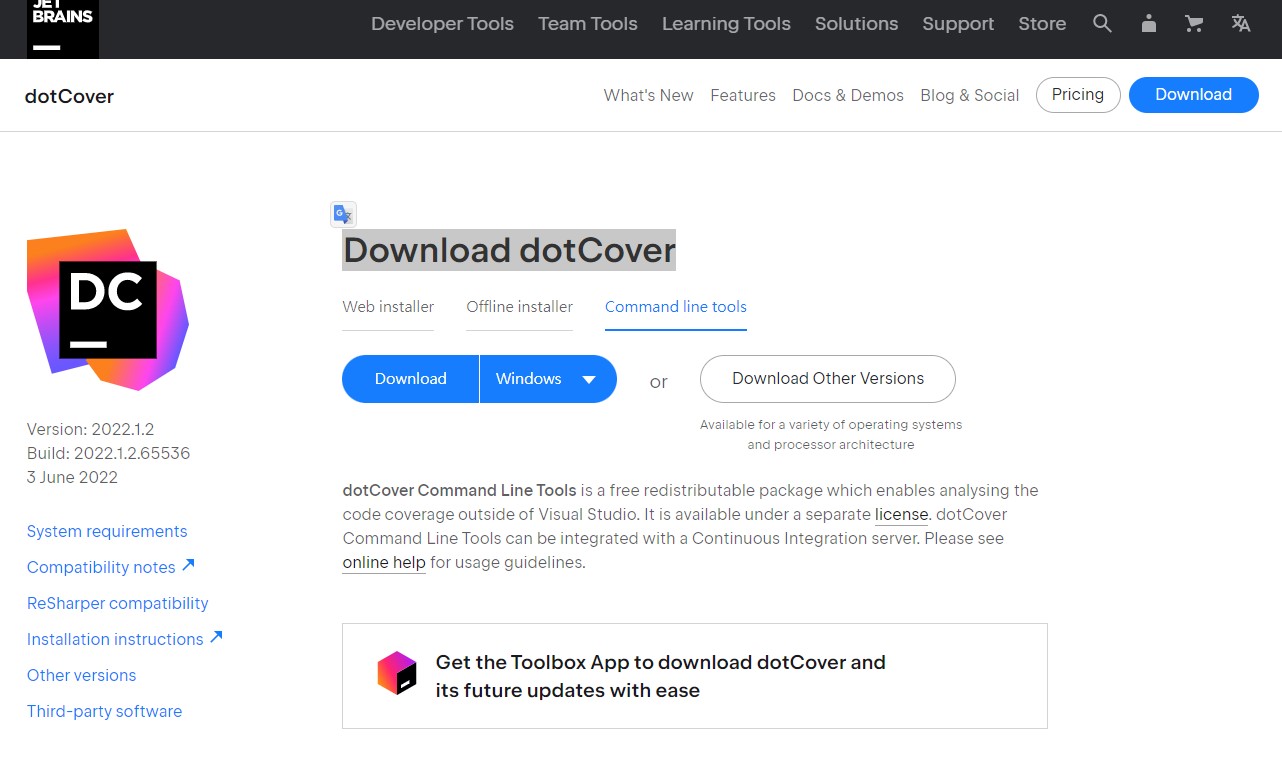Click Download Other Versions button

[828, 379]
